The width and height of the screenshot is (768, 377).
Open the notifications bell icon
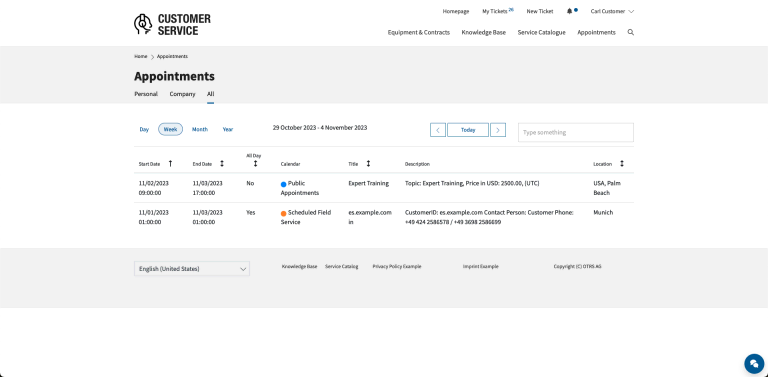pos(569,11)
